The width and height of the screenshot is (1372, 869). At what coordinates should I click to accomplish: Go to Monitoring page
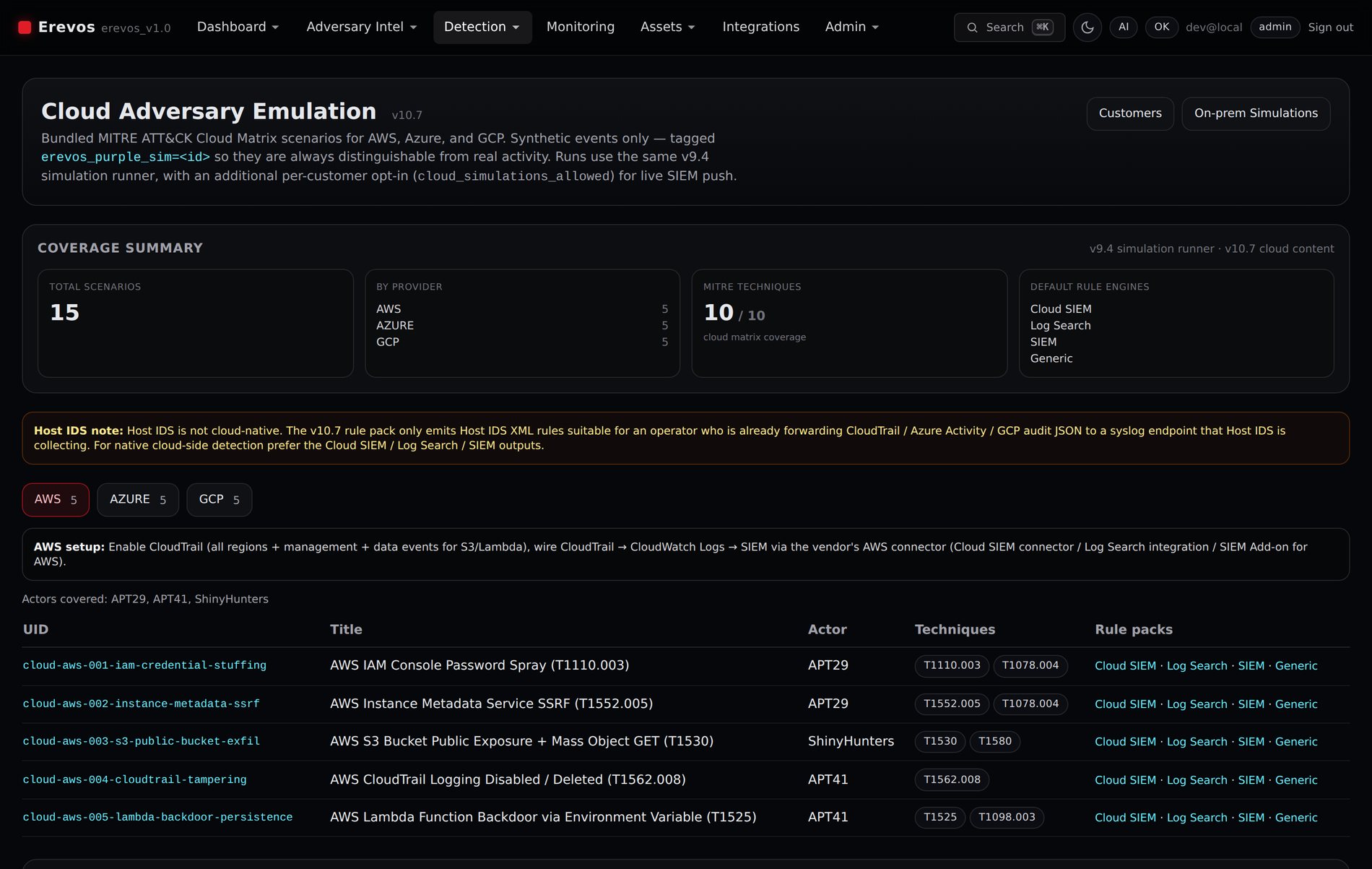click(580, 27)
